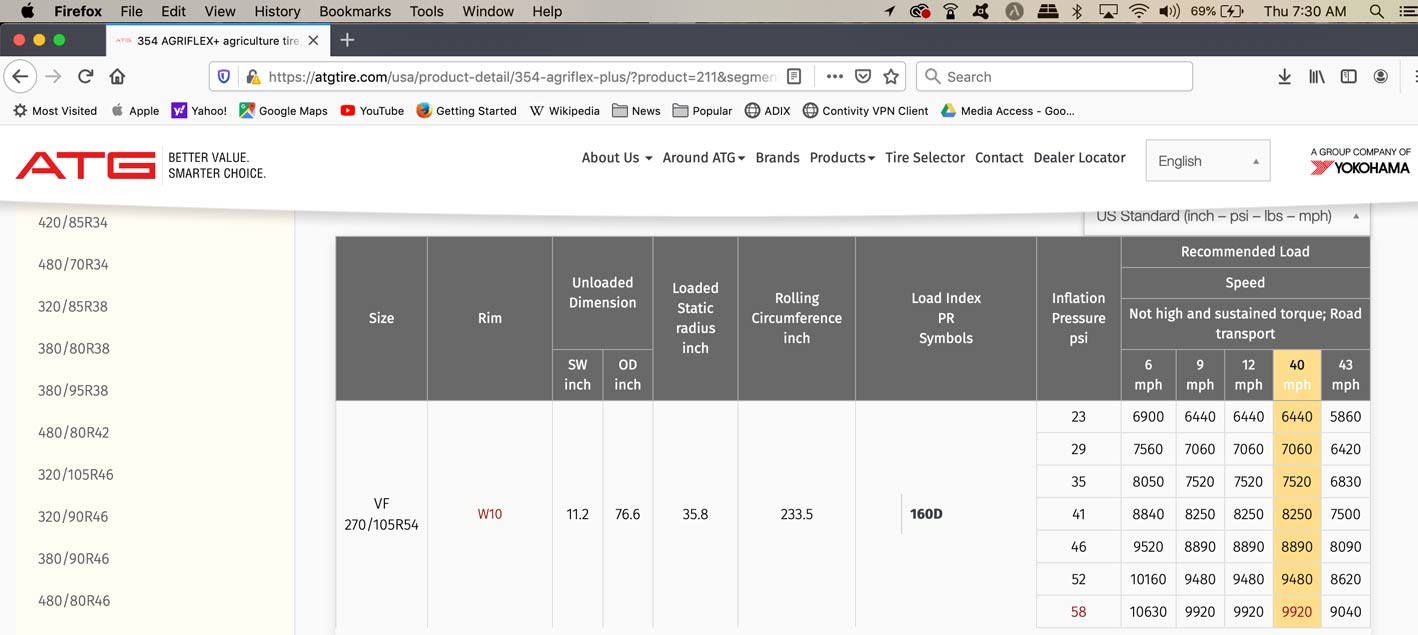Open the Firefox File menu
The image size is (1418, 635).
coord(131,11)
